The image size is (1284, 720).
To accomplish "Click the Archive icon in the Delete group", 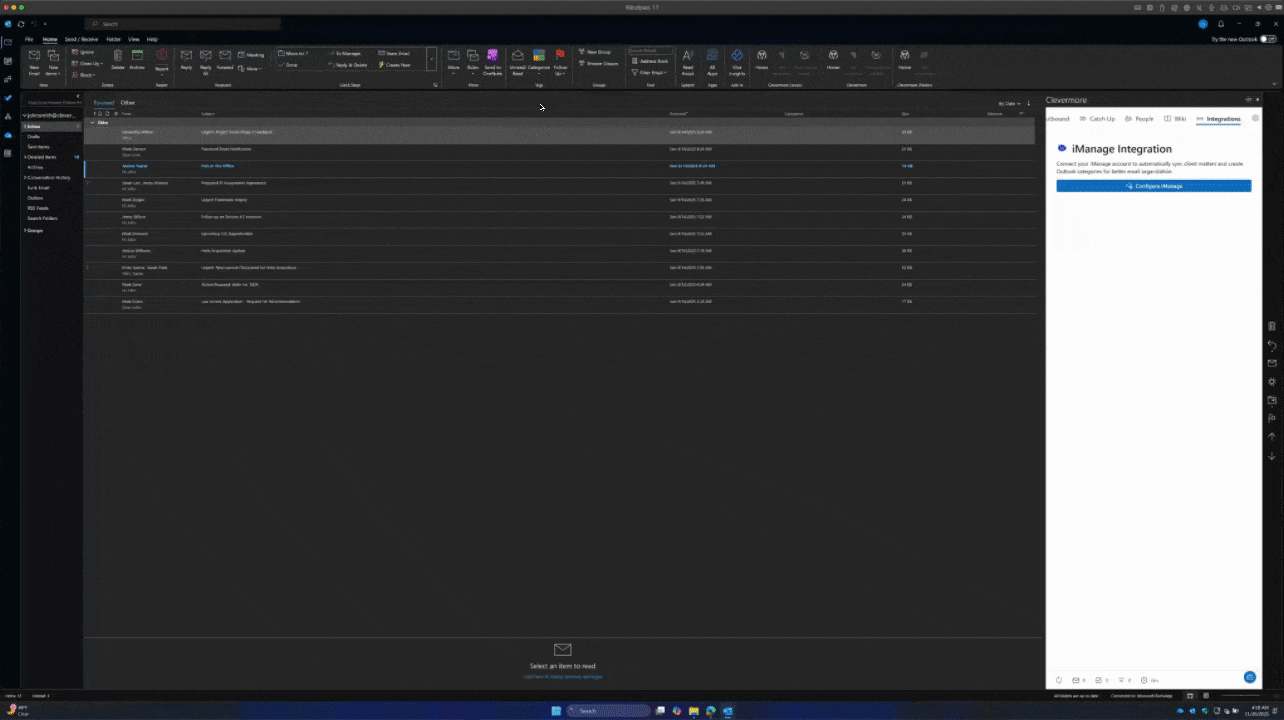I will tap(138, 58).
